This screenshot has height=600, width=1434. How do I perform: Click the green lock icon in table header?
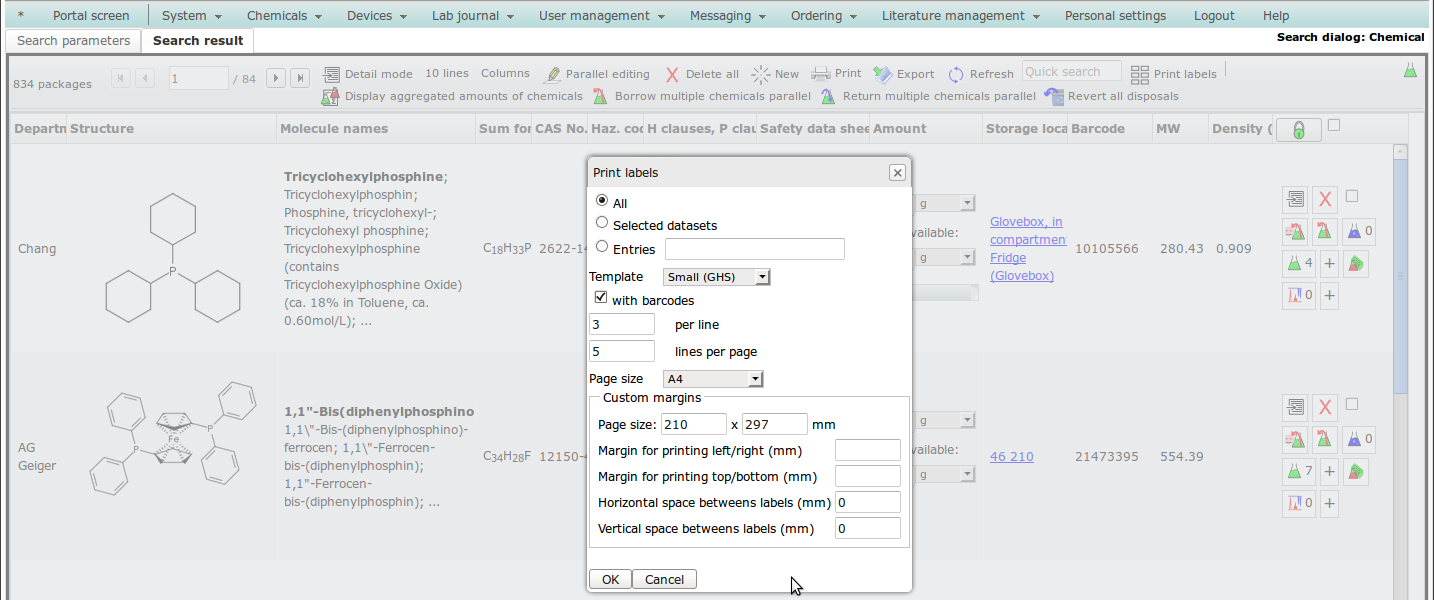click(x=1298, y=130)
